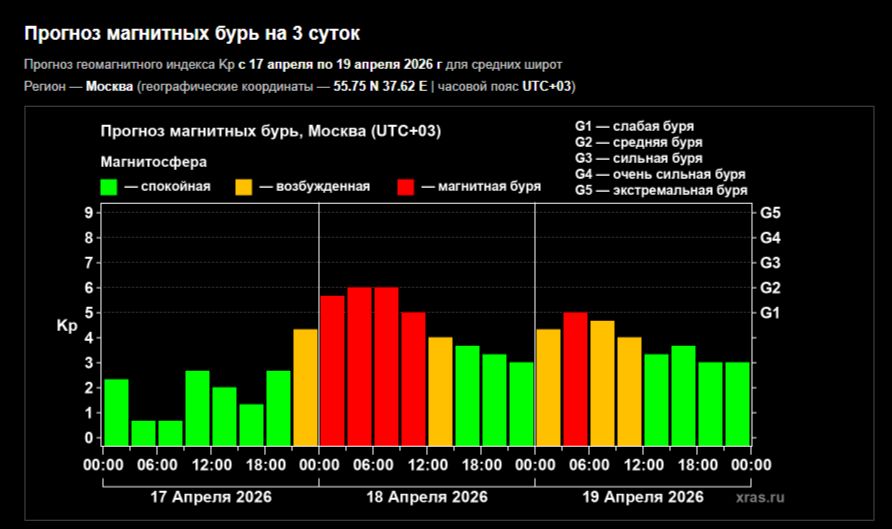Click the green 'спокойная' legend swatch
Image resolution: width=892 pixels, height=529 pixels.
[x=109, y=187]
